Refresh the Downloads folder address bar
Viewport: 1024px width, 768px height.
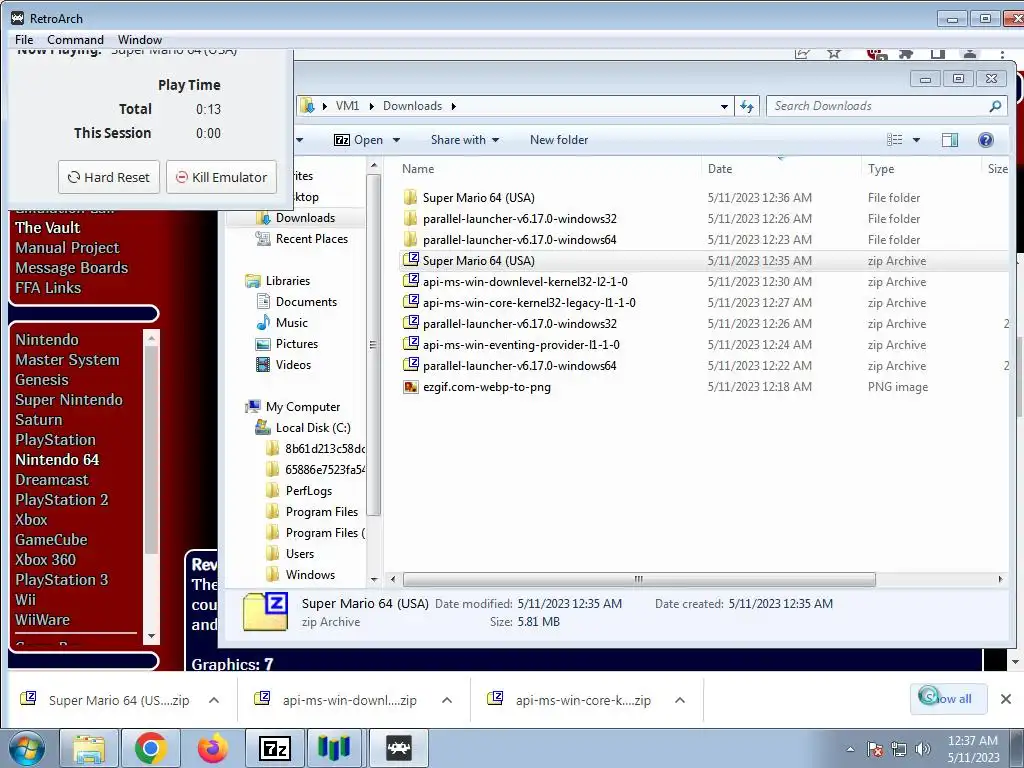[x=747, y=106]
